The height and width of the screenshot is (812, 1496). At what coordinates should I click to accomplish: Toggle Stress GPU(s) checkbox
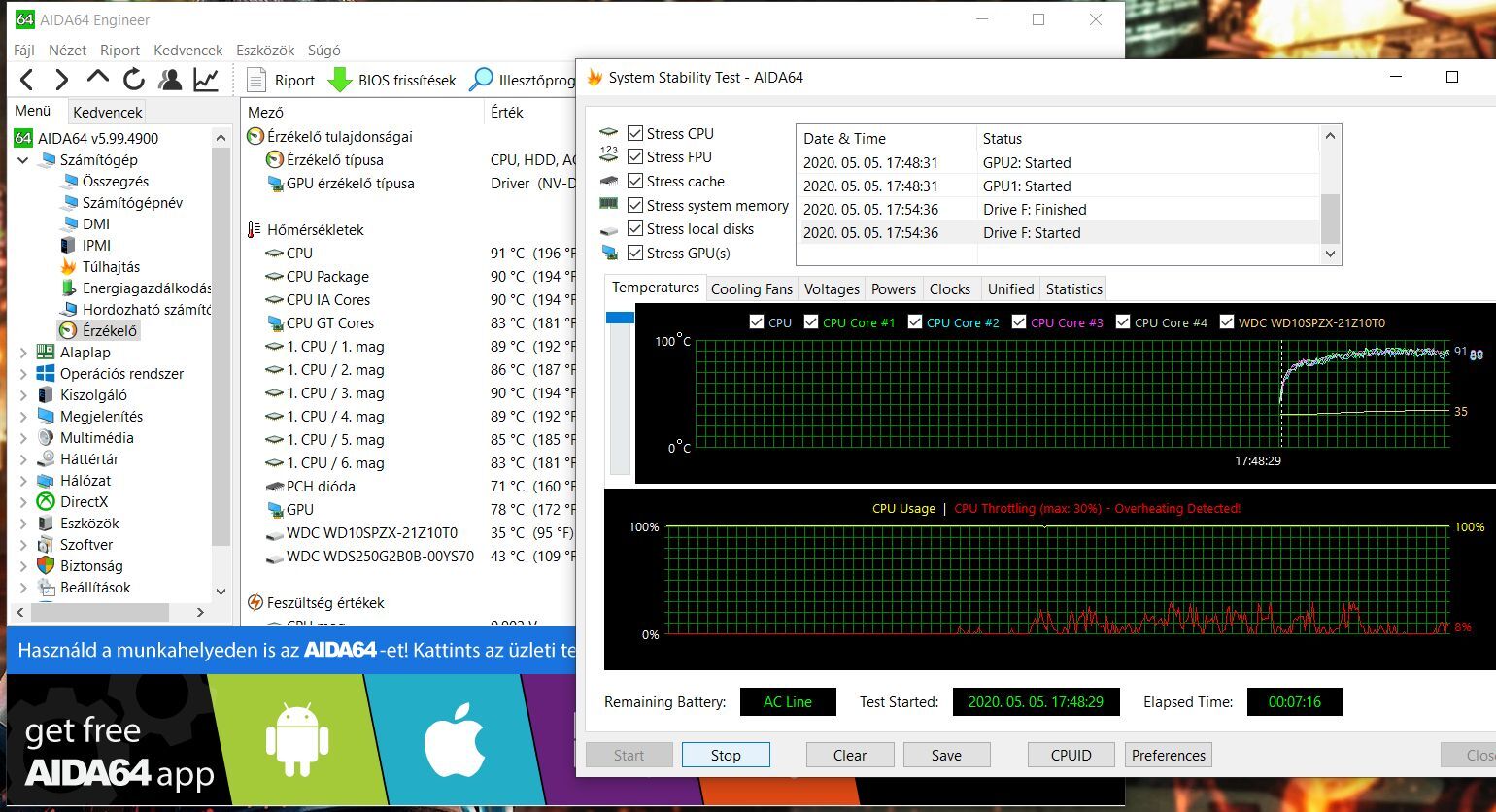[635, 253]
